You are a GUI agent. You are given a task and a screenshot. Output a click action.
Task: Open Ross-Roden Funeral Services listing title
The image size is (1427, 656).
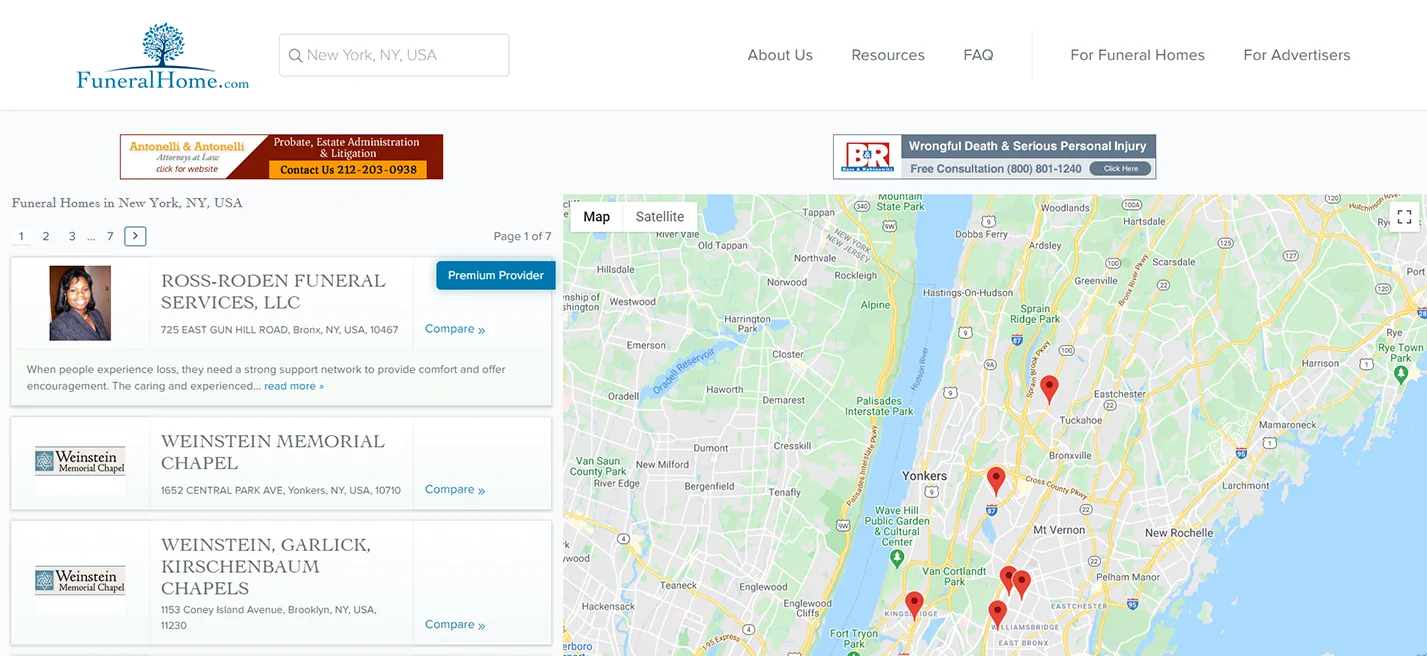(273, 291)
